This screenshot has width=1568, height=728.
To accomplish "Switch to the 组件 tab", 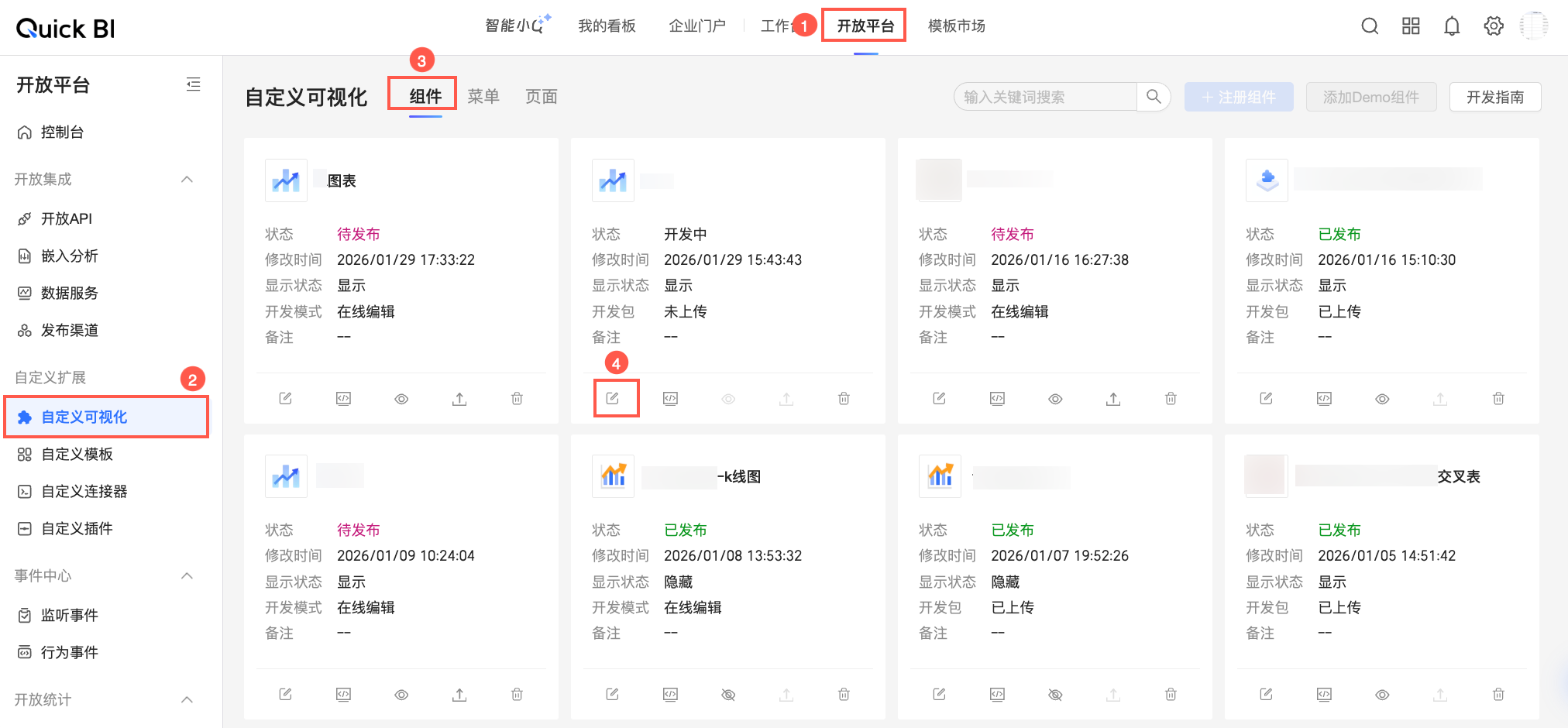I will (x=425, y=96).
